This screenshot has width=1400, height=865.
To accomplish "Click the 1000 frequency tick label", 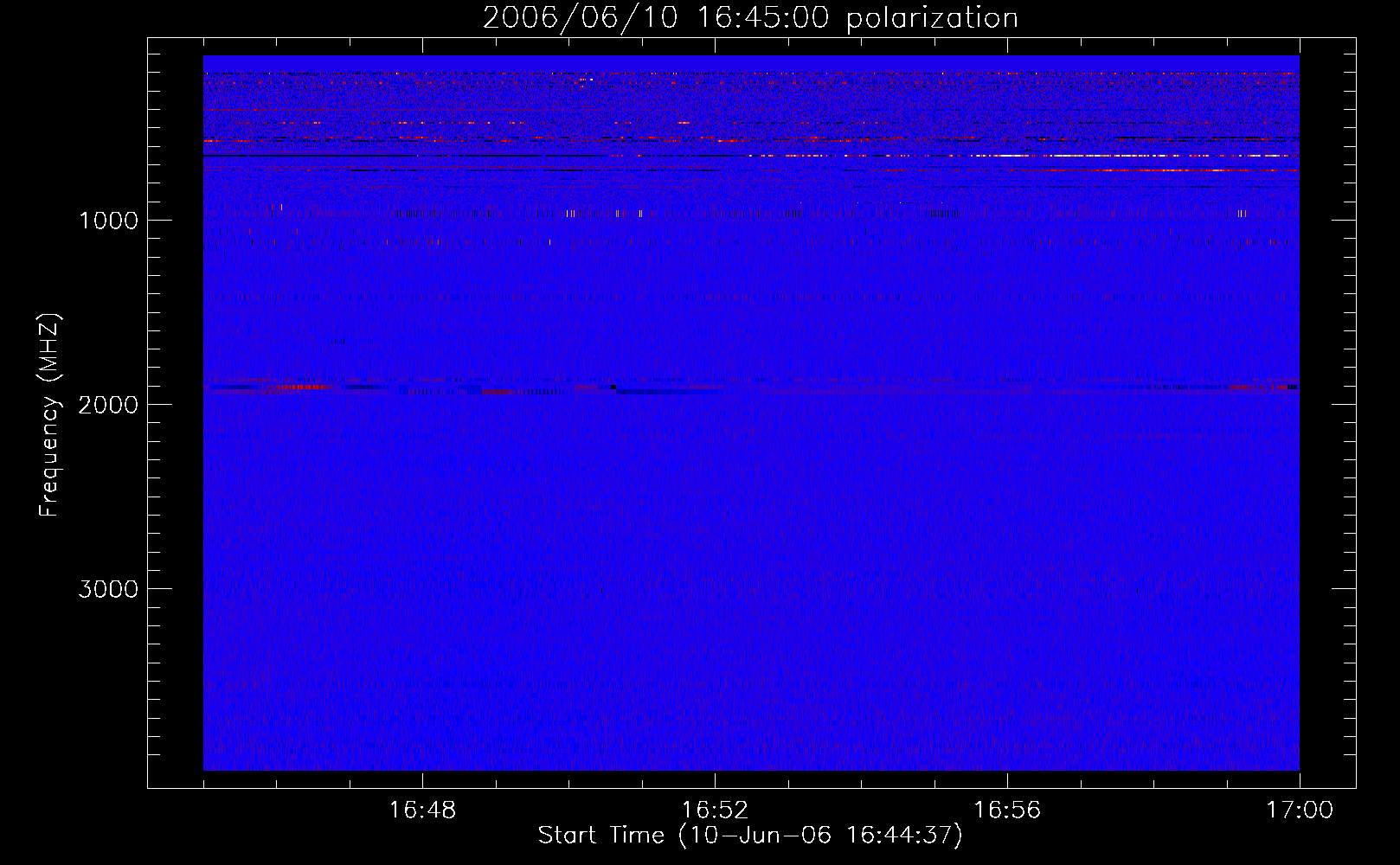I will point(108,221).
